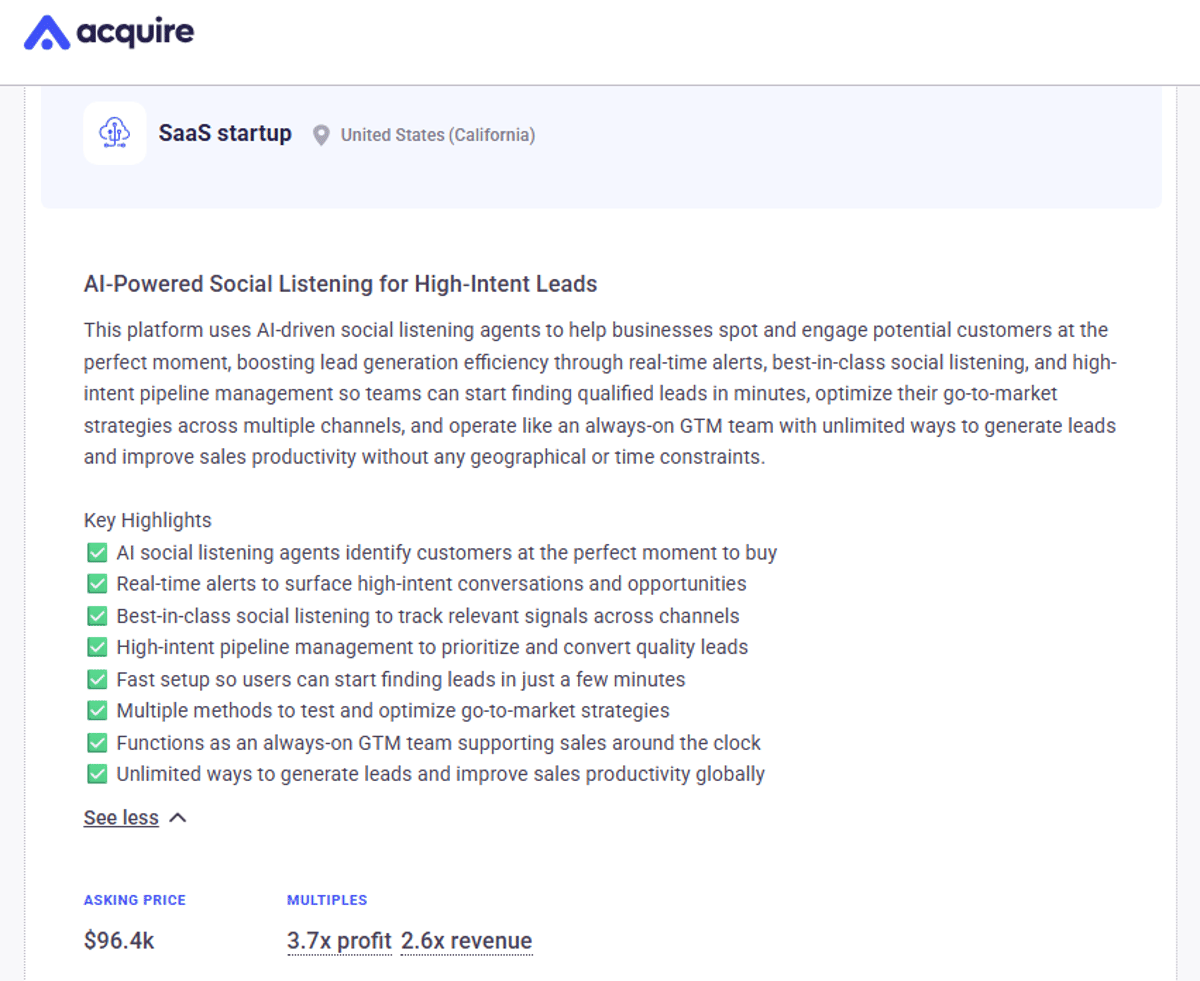Open the '2.6x revenue' multiple details
Screen dimensions: 1200x981
[x=466, y=940]
